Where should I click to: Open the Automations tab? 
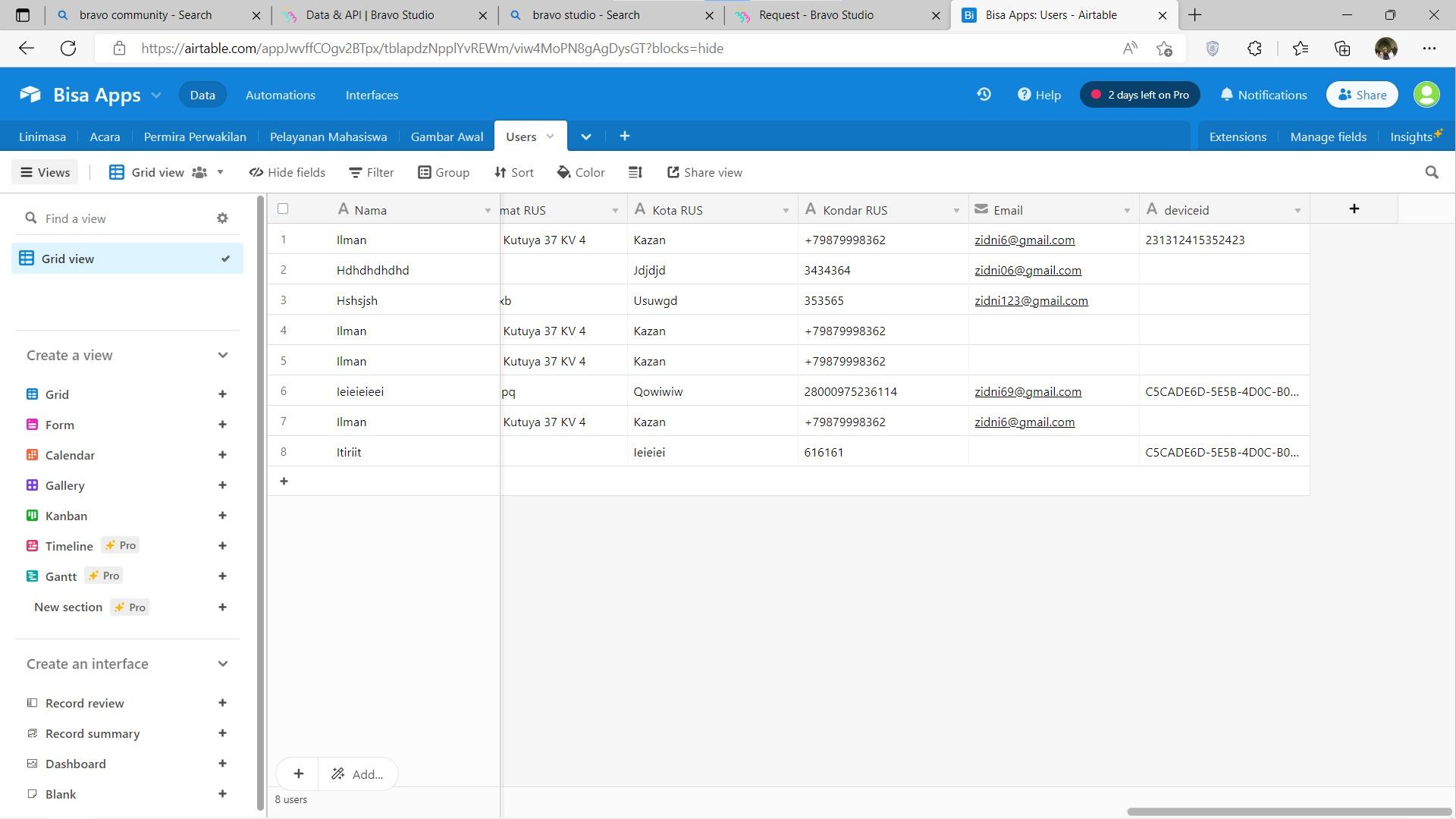point(281,95)
